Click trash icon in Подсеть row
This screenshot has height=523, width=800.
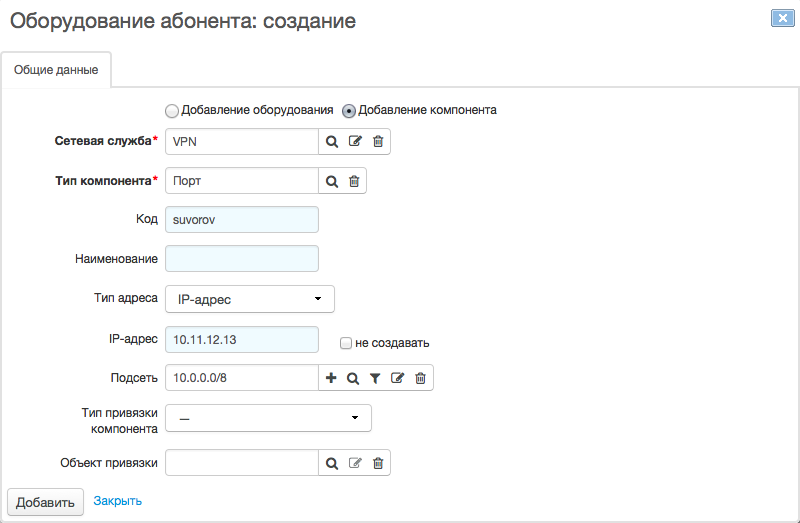pyautogui.click(x=420, y=378)
